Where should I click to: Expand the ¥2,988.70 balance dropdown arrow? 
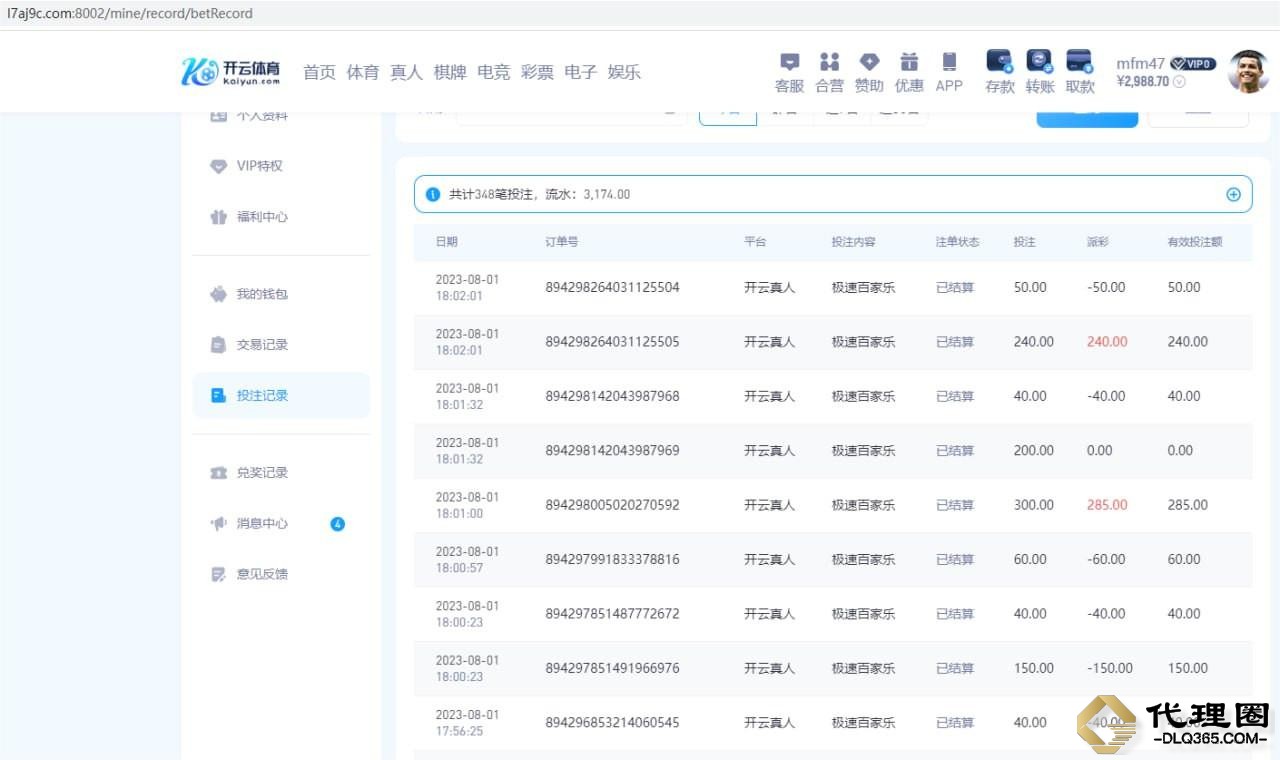pos(1179,82)
